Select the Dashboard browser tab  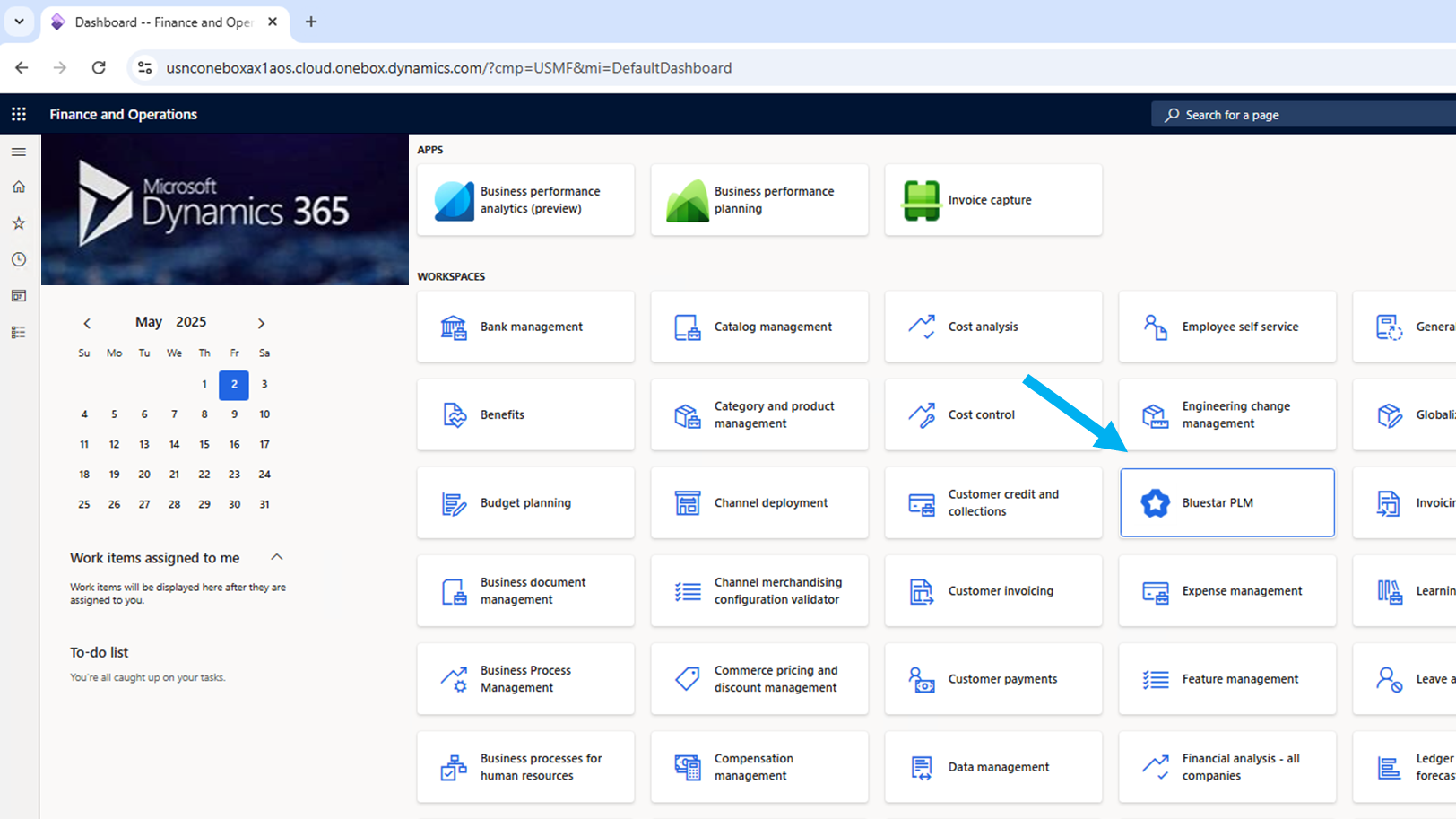pos(161,22)
